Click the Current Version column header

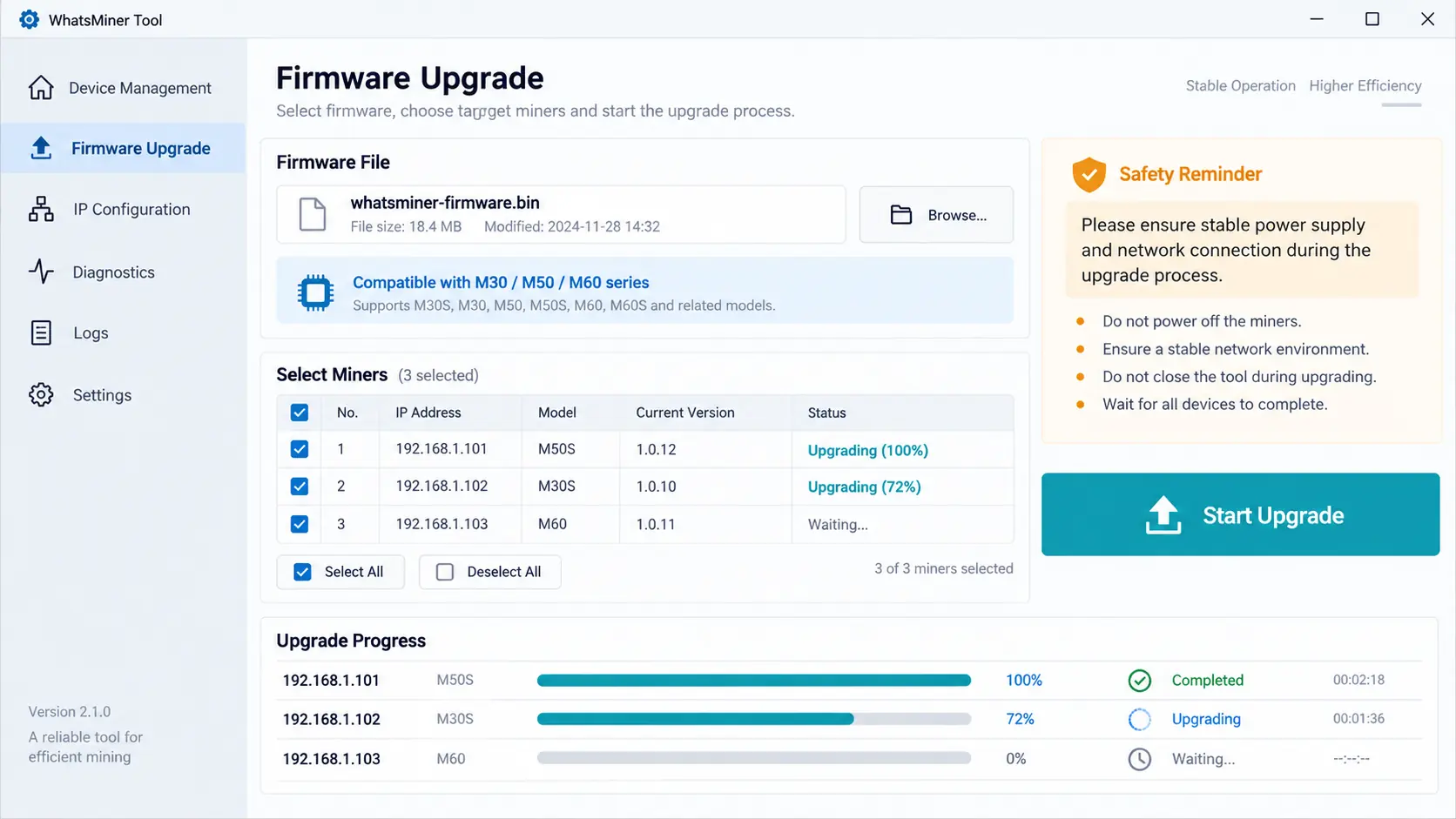click(685, 413)
